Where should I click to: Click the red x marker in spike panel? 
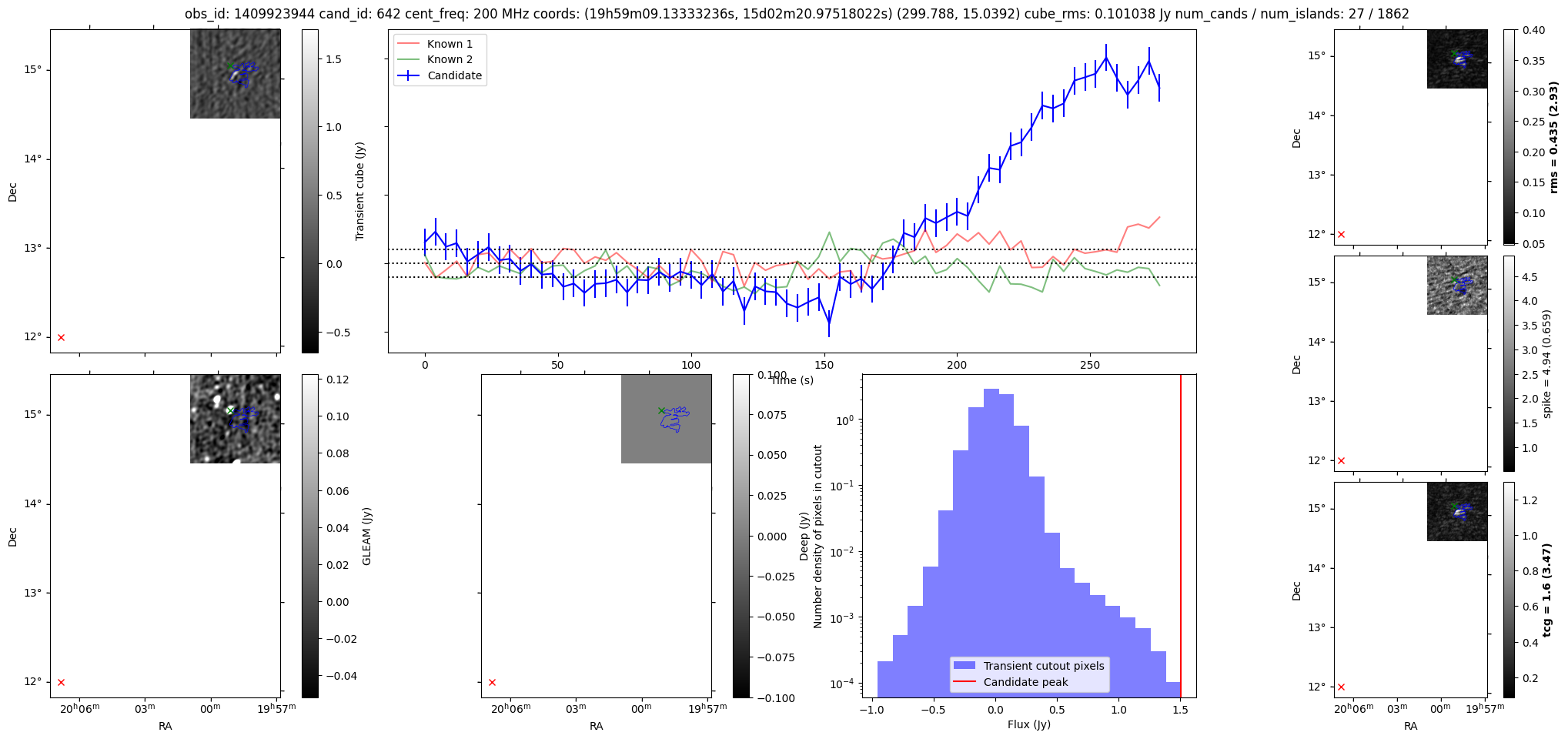(x=1341, y=460)
